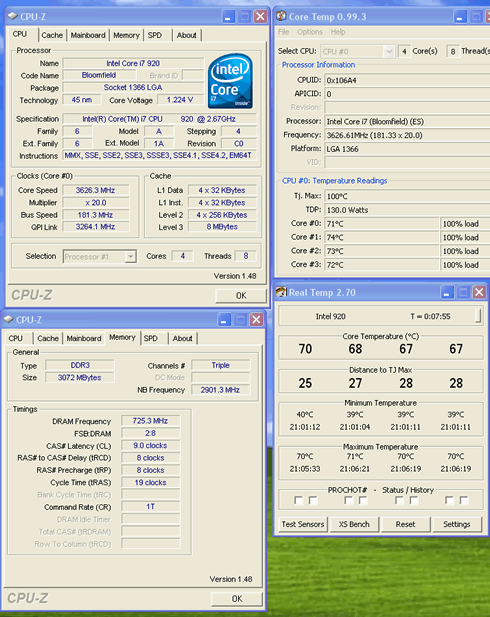Click the DRAM Frequency value 725.3 MHz

pos(150,421)
